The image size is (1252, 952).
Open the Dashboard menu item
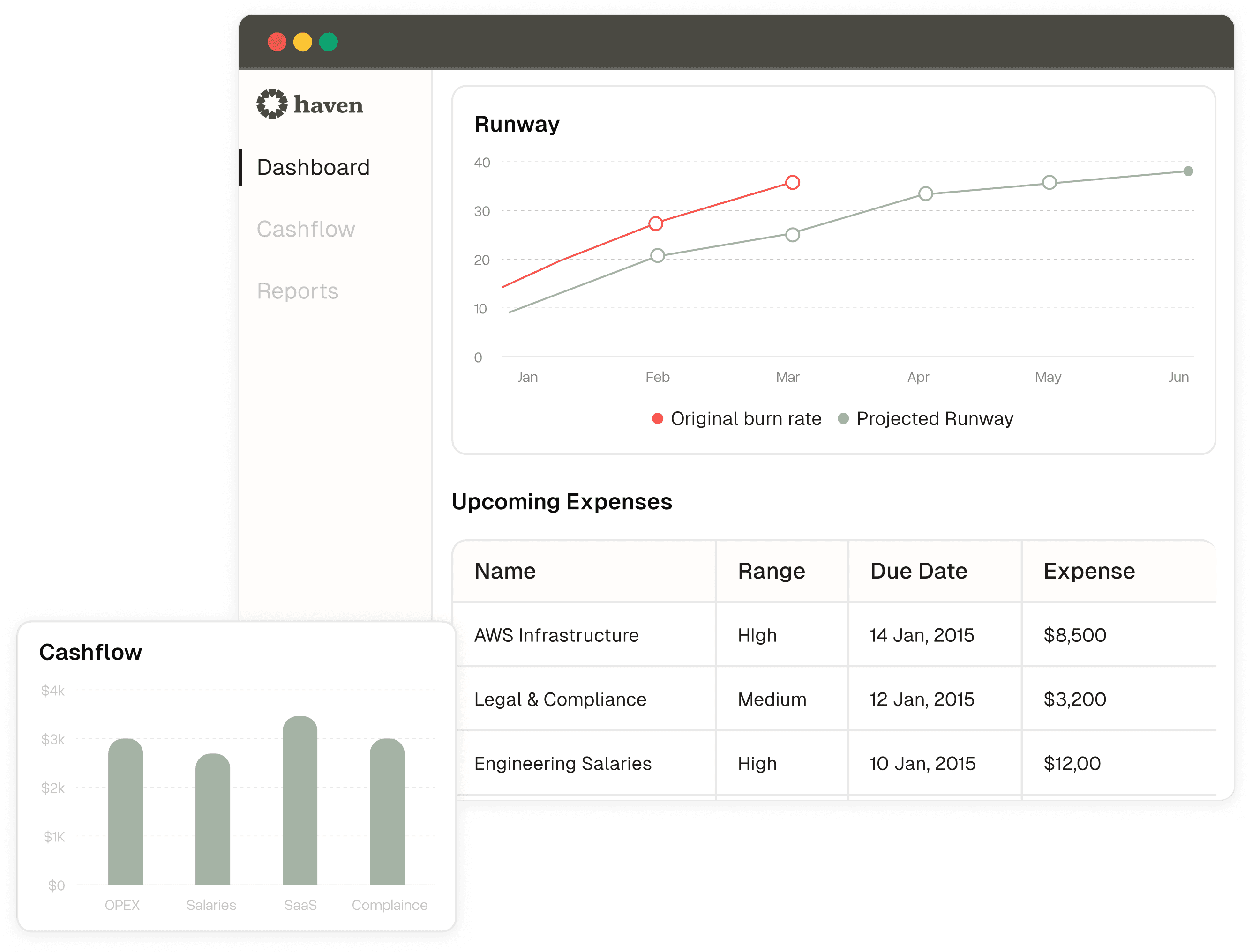313,168
